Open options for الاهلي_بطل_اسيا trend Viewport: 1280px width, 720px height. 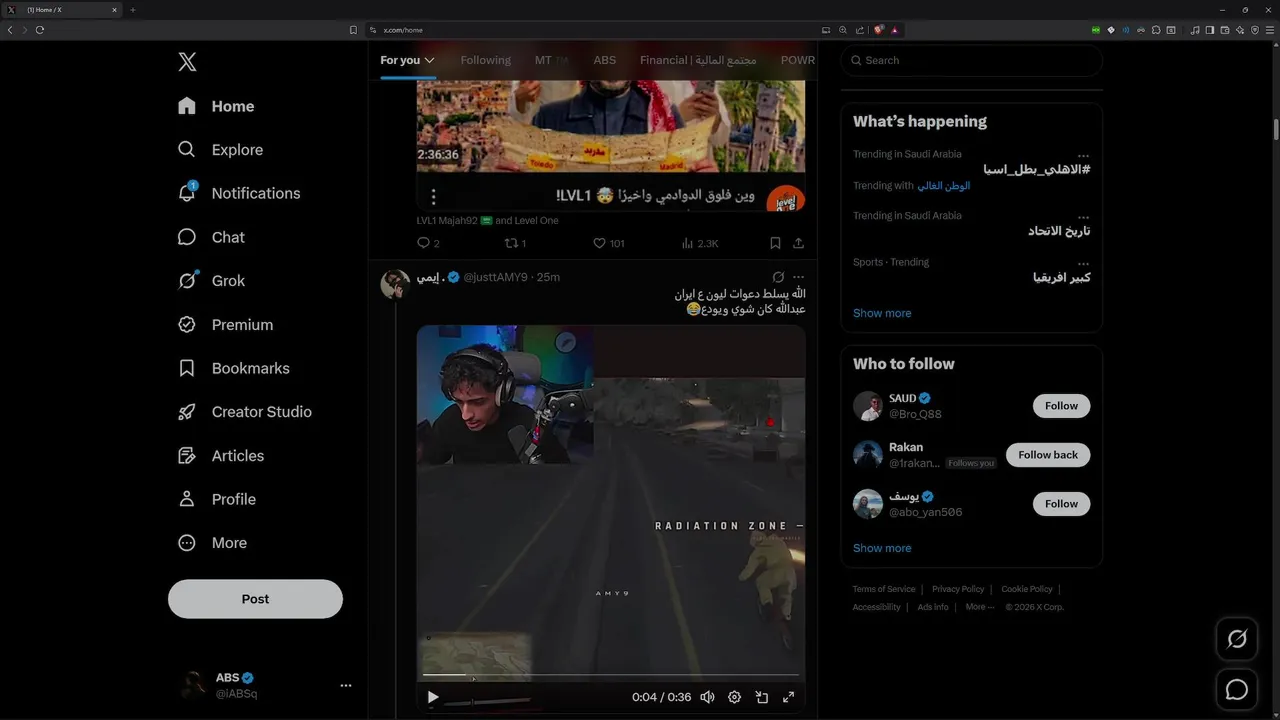click(x=1083, y=156)
